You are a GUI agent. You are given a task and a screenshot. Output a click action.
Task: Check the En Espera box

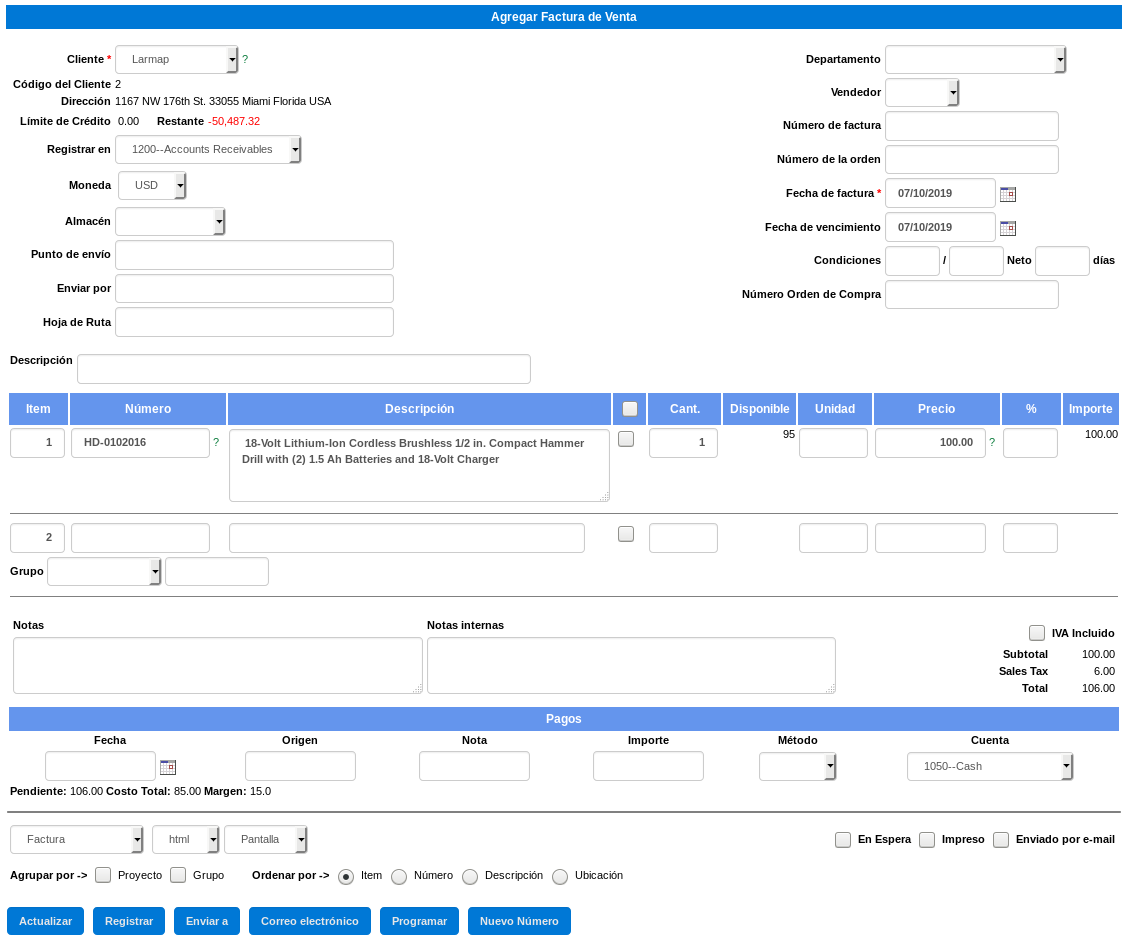843,839
